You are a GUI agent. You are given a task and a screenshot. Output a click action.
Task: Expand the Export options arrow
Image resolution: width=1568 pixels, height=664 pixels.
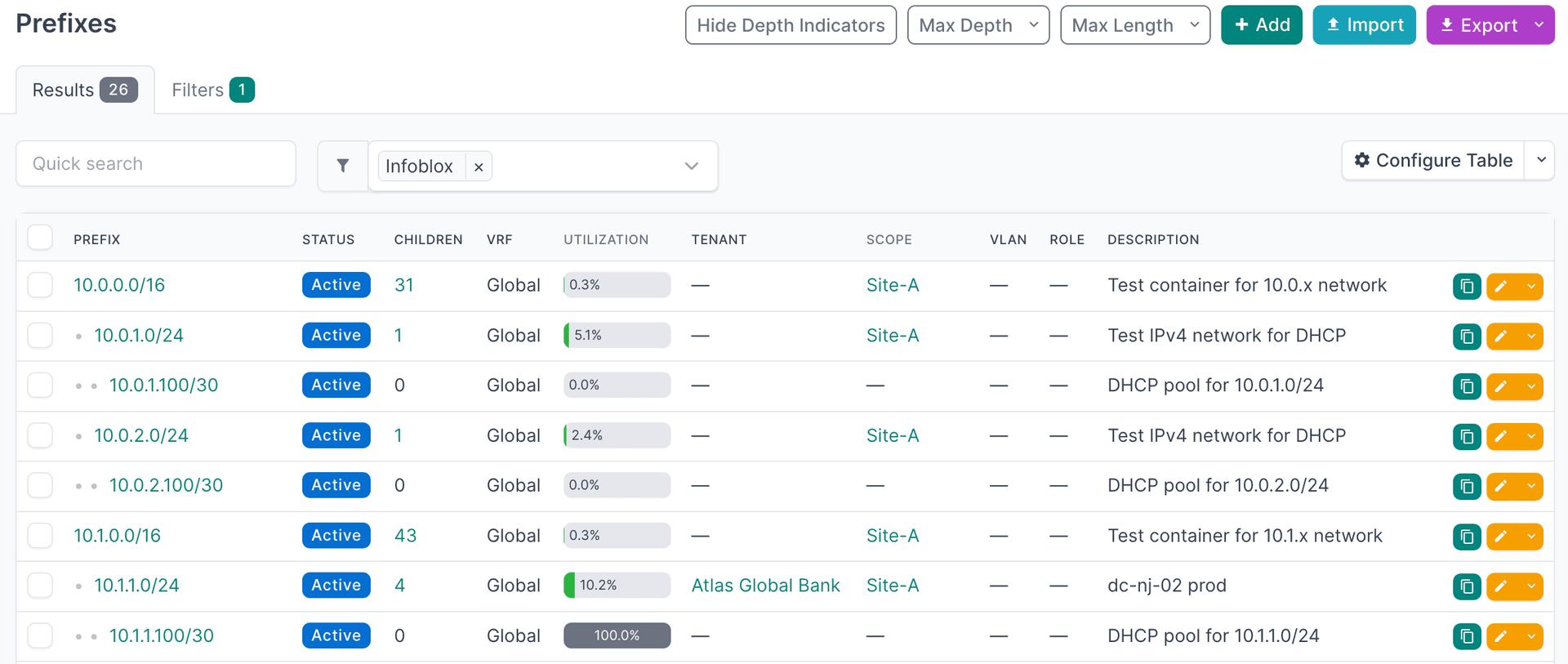coord(1539,25)
